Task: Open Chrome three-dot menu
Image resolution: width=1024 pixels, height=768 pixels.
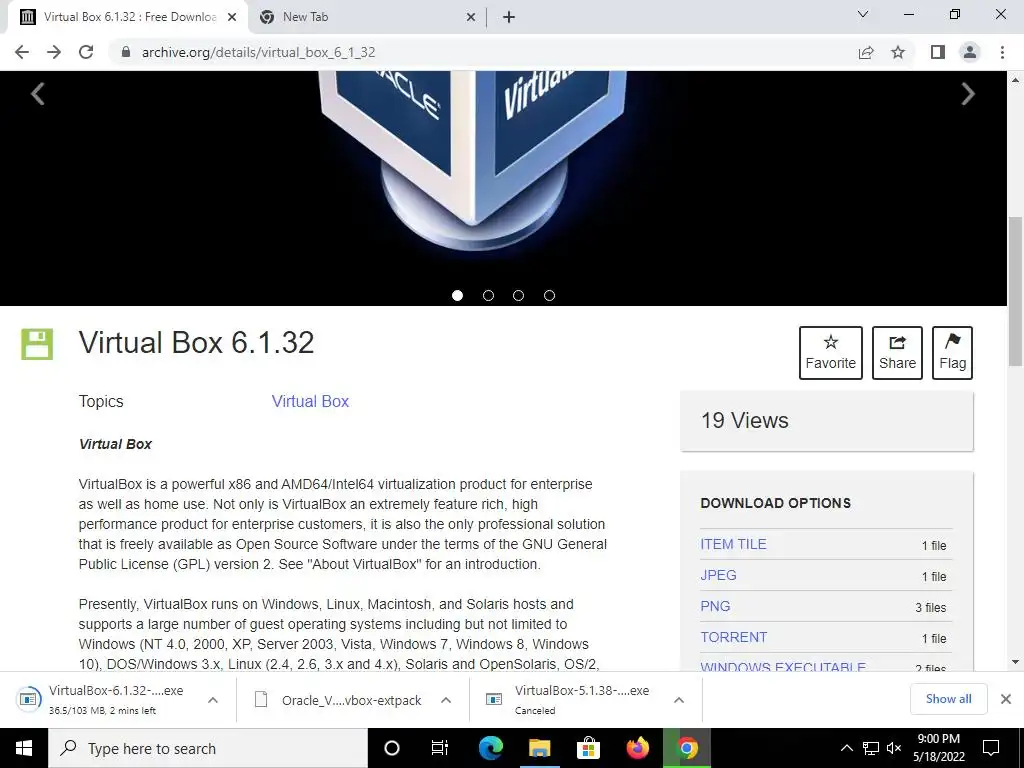Action: [1002, 52]
